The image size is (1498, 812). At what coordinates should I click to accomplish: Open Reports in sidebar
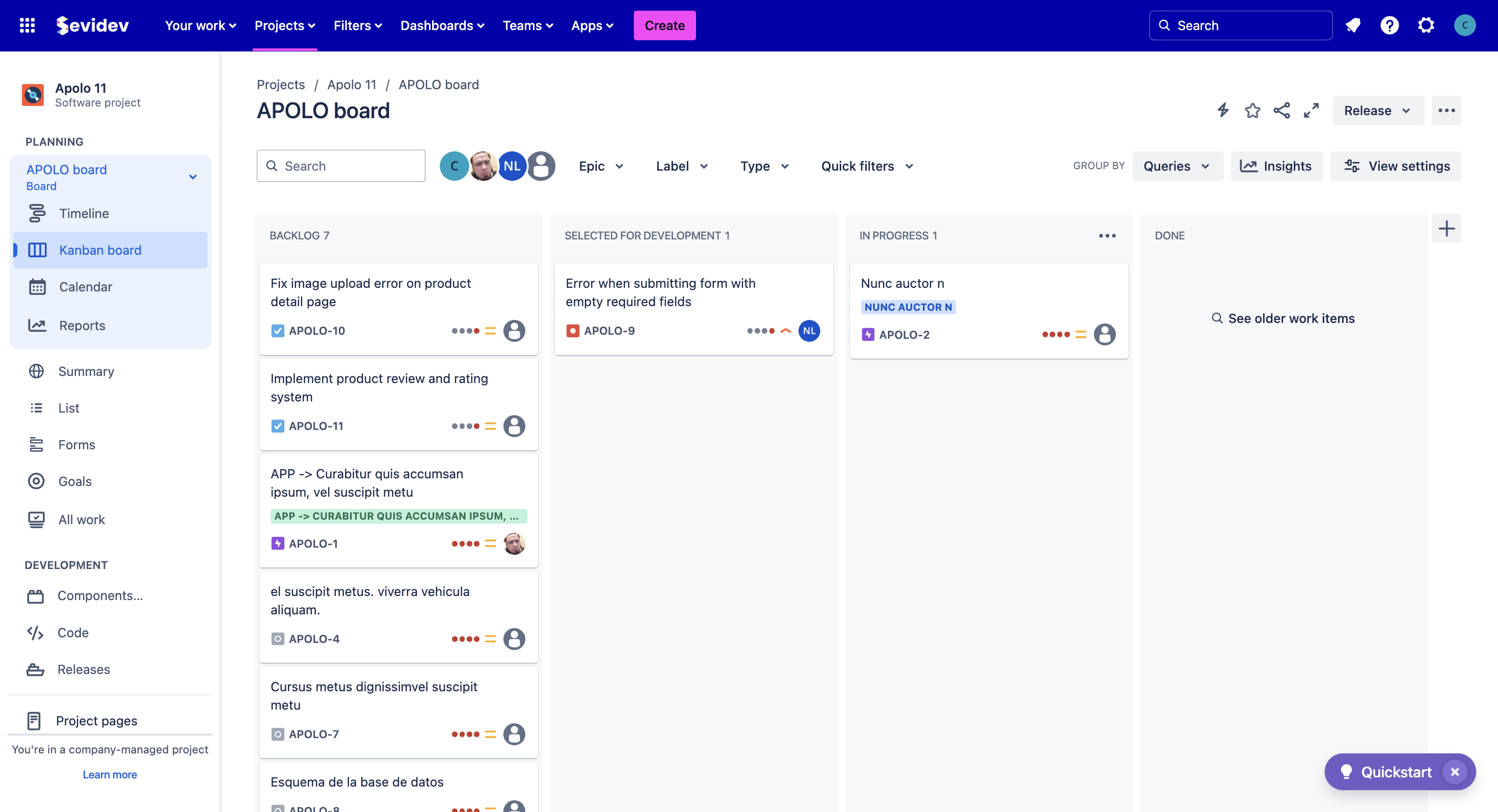point(110,326)
